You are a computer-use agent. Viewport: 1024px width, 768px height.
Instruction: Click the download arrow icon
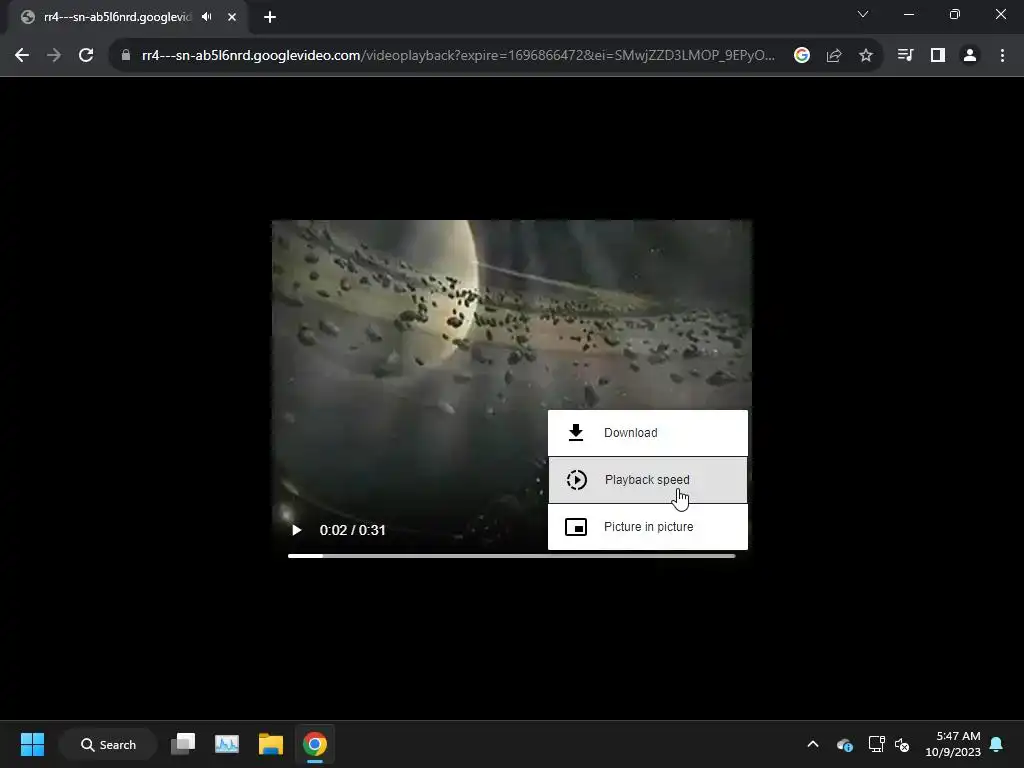[575, 432]
